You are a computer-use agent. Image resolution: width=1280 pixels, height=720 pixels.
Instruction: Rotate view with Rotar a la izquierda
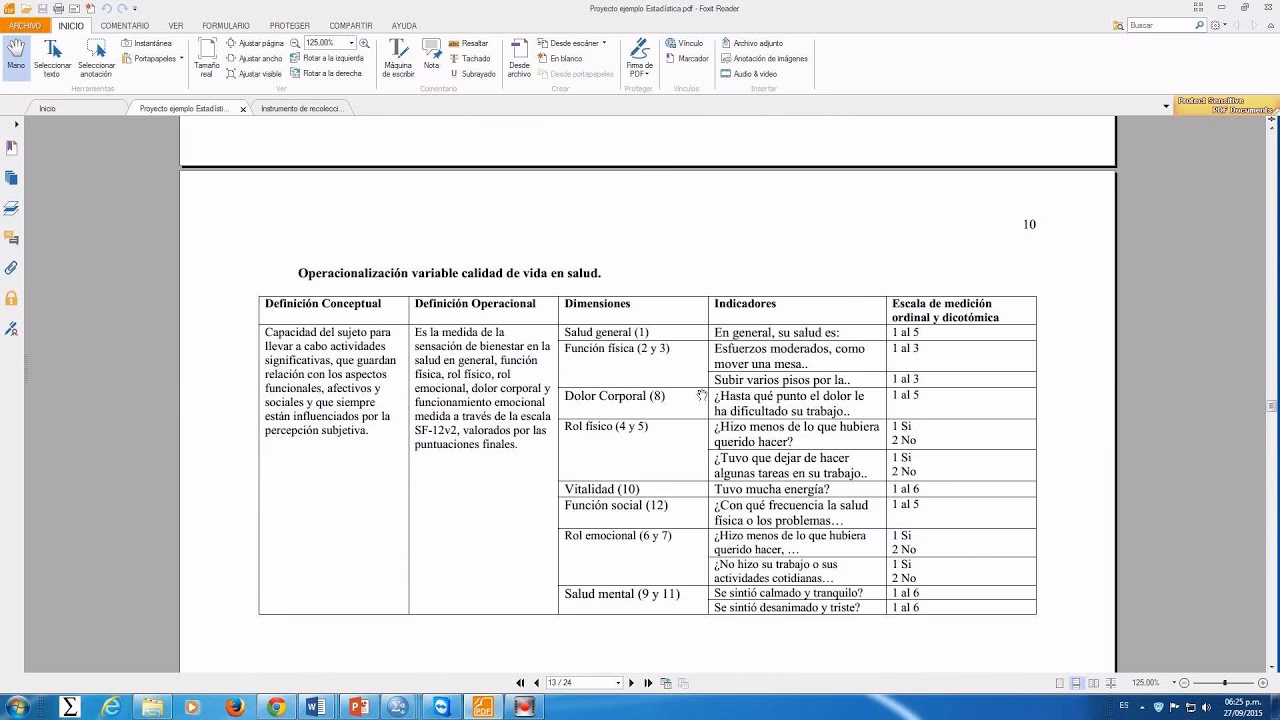click(x=326, y=58)
